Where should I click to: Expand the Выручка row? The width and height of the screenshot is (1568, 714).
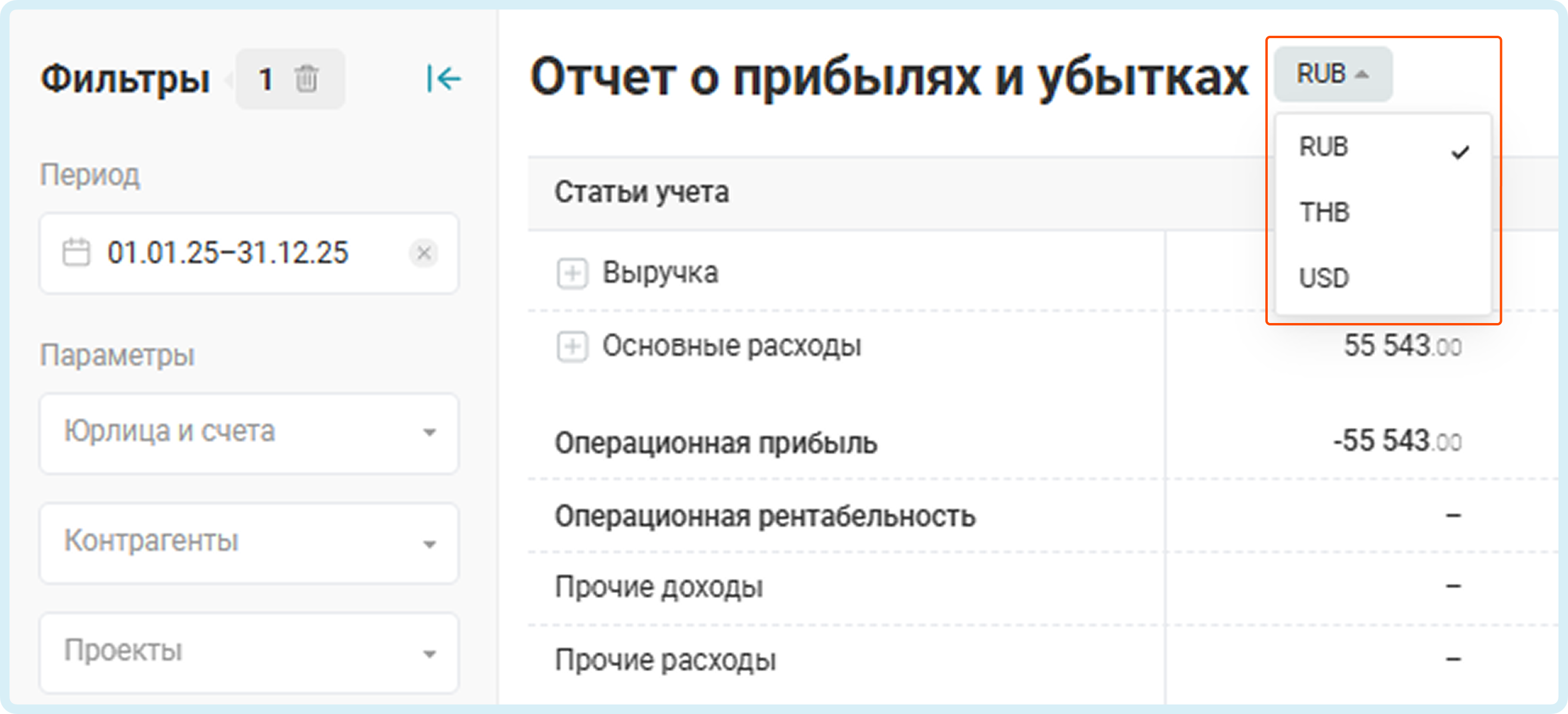click(572, 274)
